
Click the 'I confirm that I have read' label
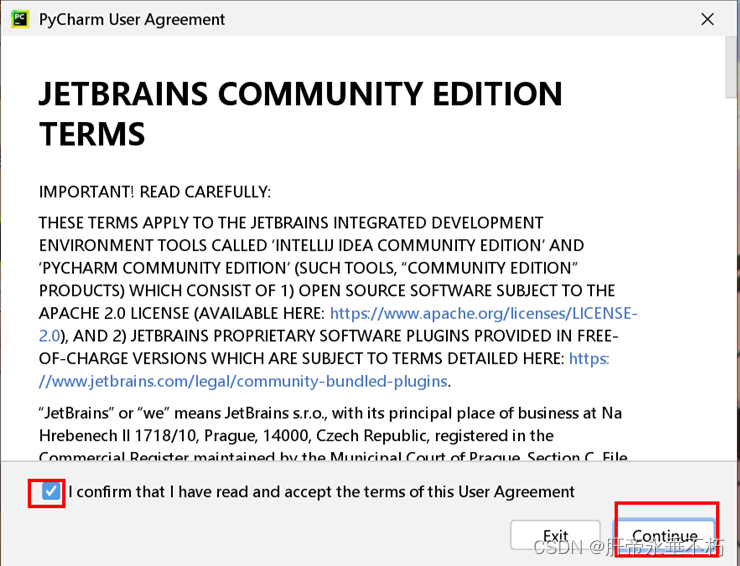[321, 492]
